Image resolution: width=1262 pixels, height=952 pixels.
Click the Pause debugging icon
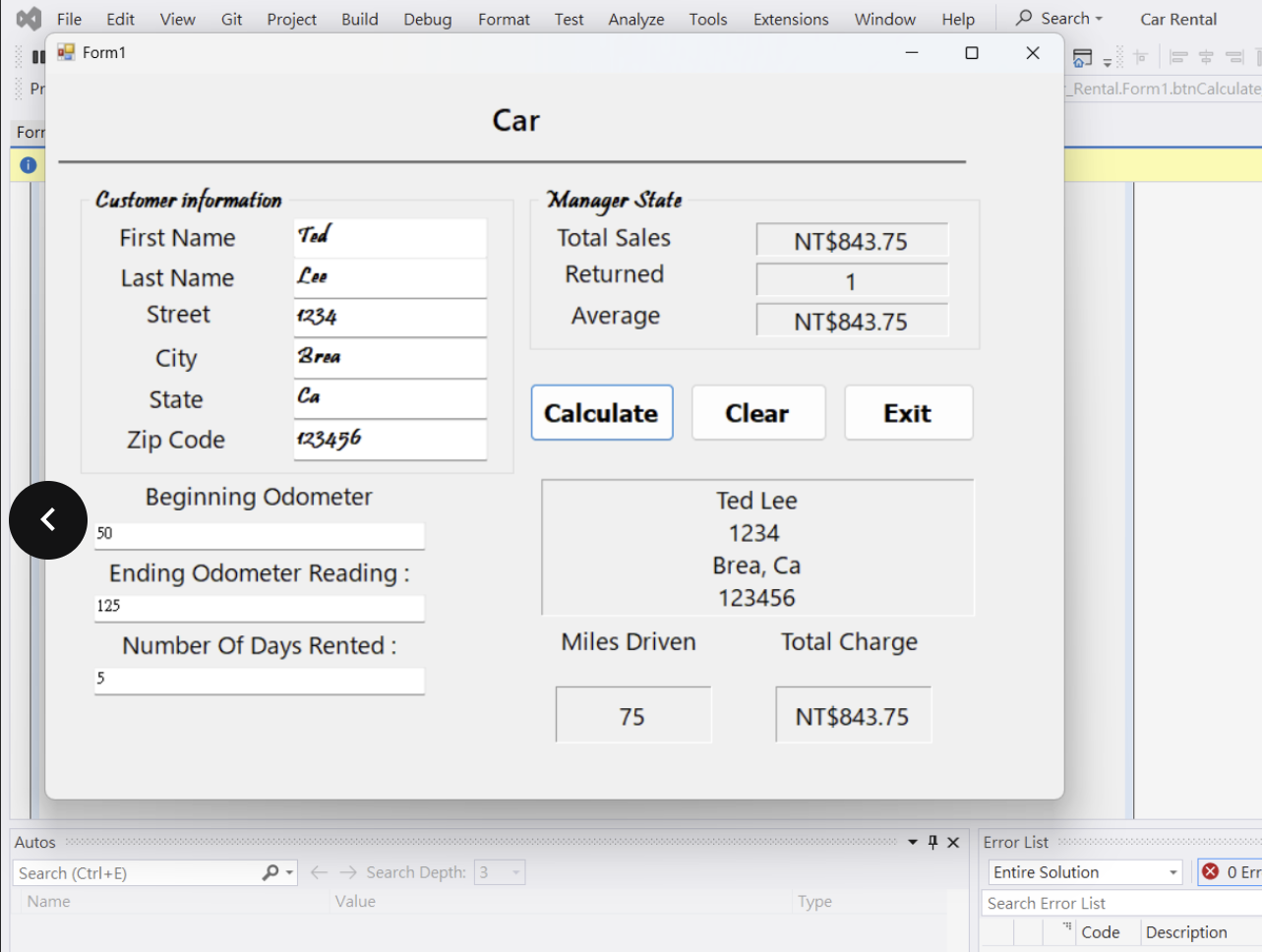tap(38, 57)
